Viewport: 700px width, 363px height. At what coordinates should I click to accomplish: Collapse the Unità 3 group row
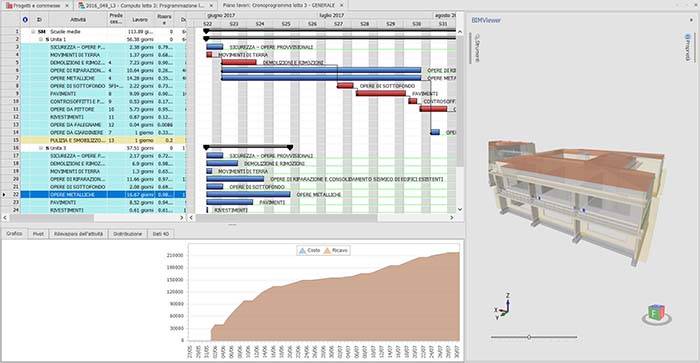(x=41, y=148)
